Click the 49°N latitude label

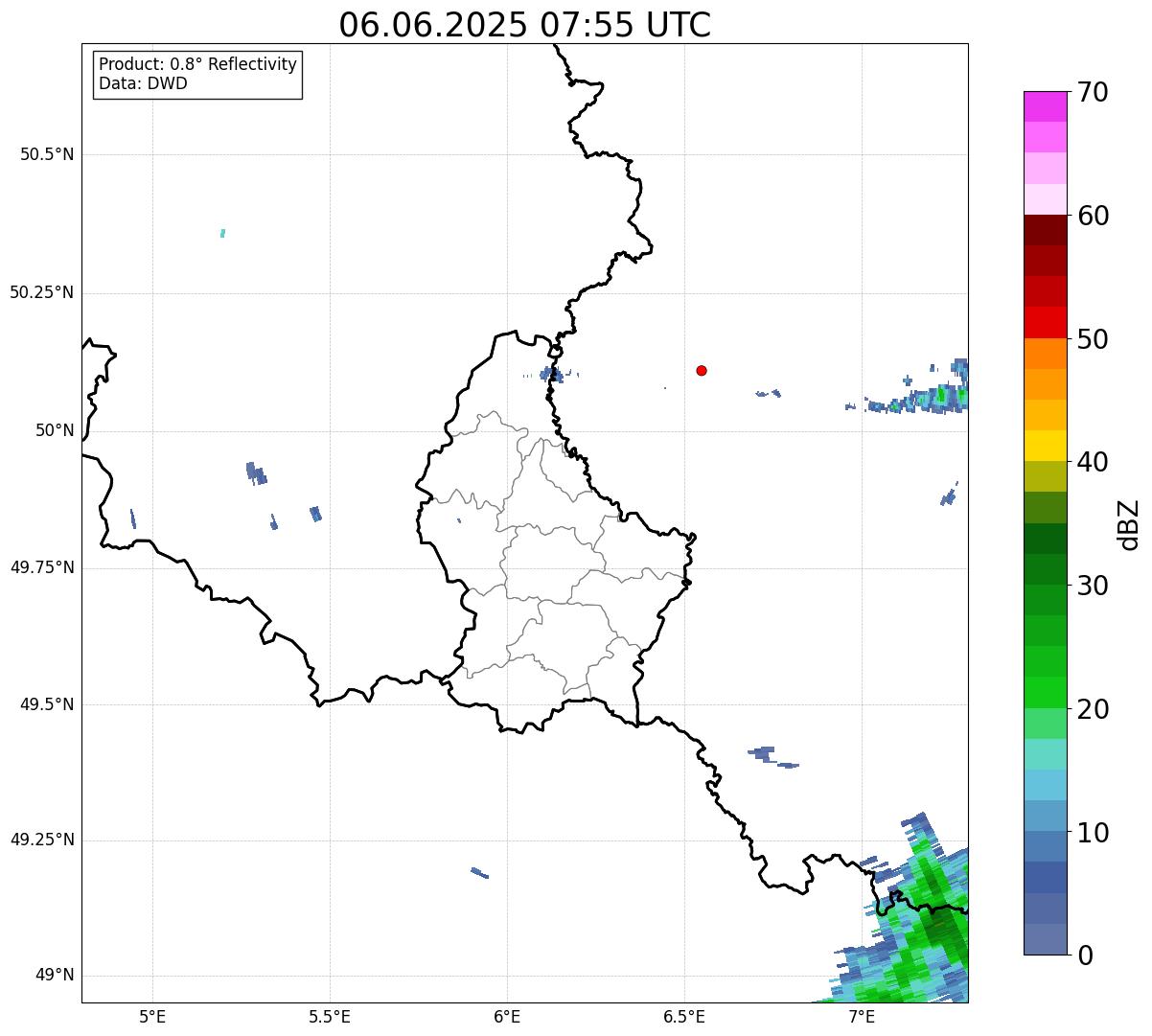[x=55, y=975]
